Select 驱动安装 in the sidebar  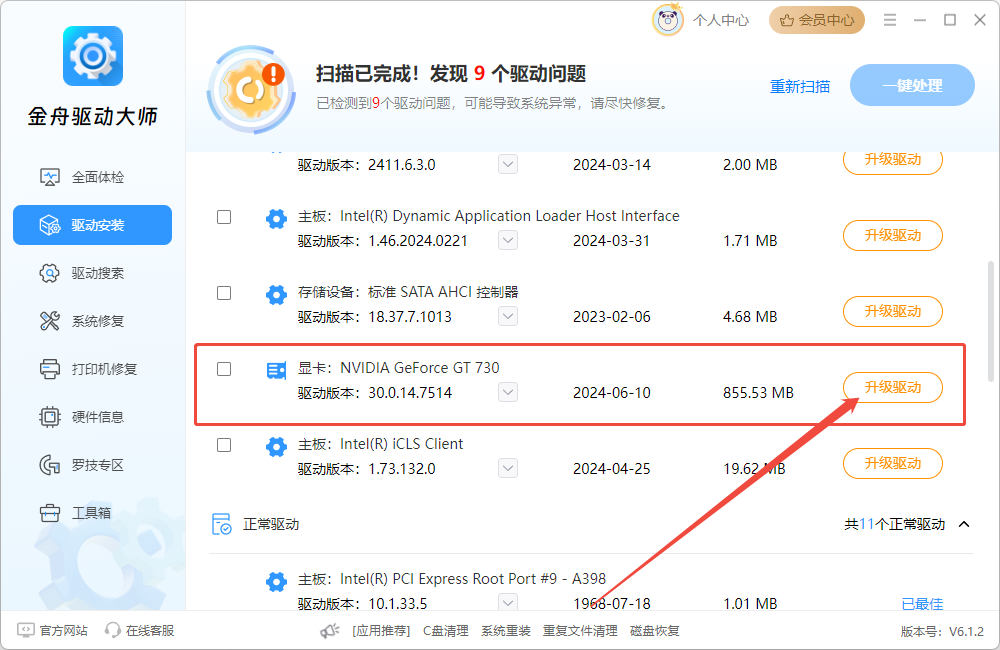click(92, 225)
